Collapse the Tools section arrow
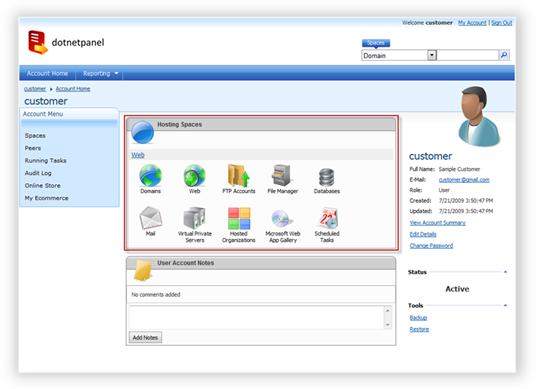The image size is (536, 389). click(x=505, y=305)
